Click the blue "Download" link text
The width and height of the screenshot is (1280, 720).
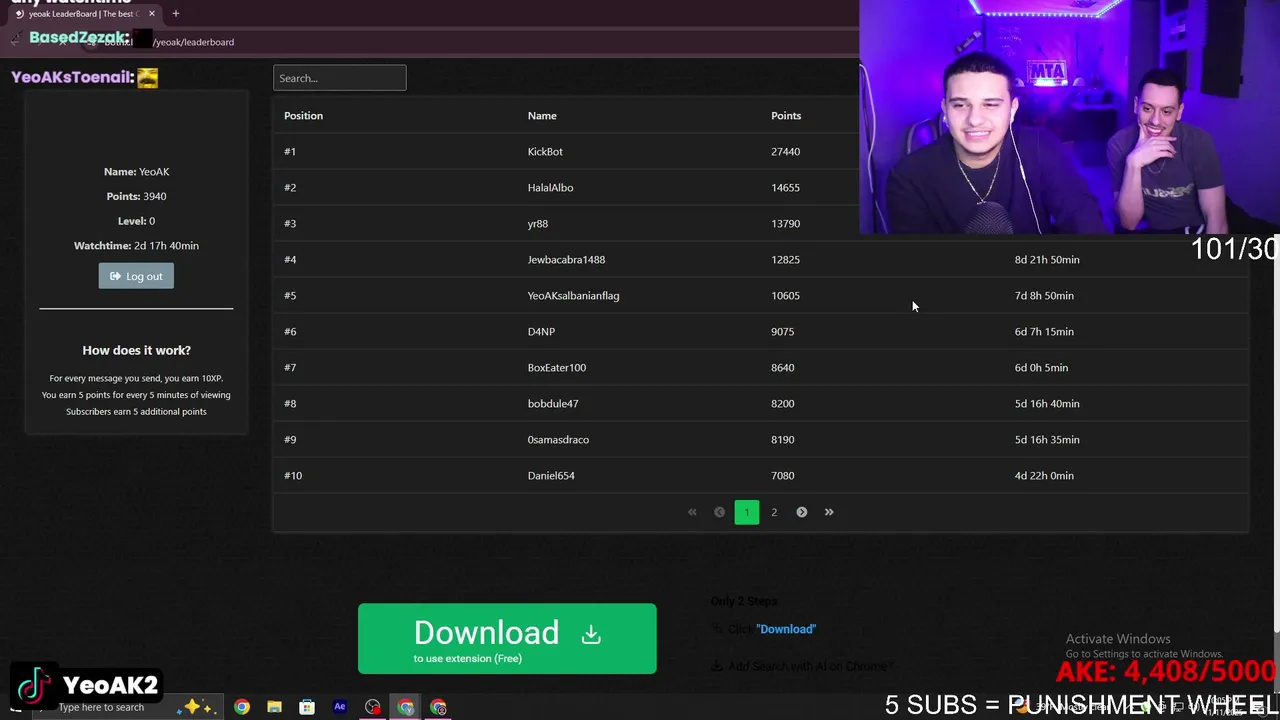click(x=786, y=629)
